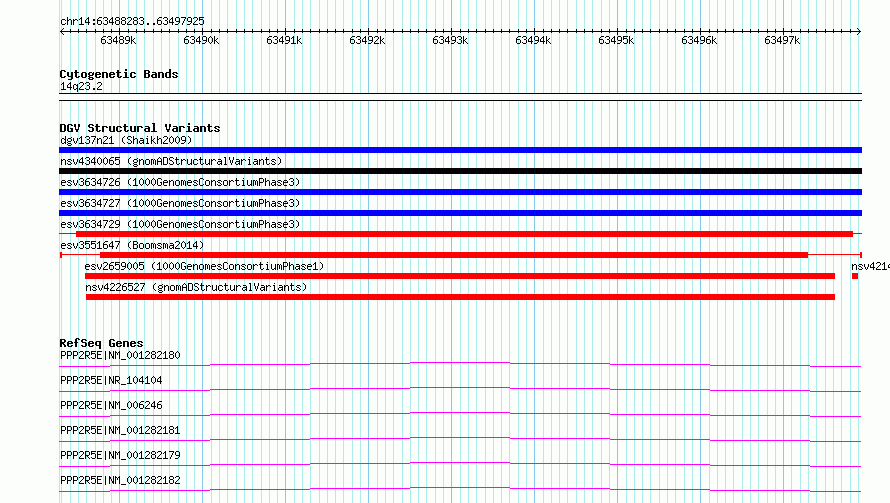Image resolution: width=890 pixels, height=503 pixels.
Task: Click the small red nsv421 variant block
Action: point(855,276)
